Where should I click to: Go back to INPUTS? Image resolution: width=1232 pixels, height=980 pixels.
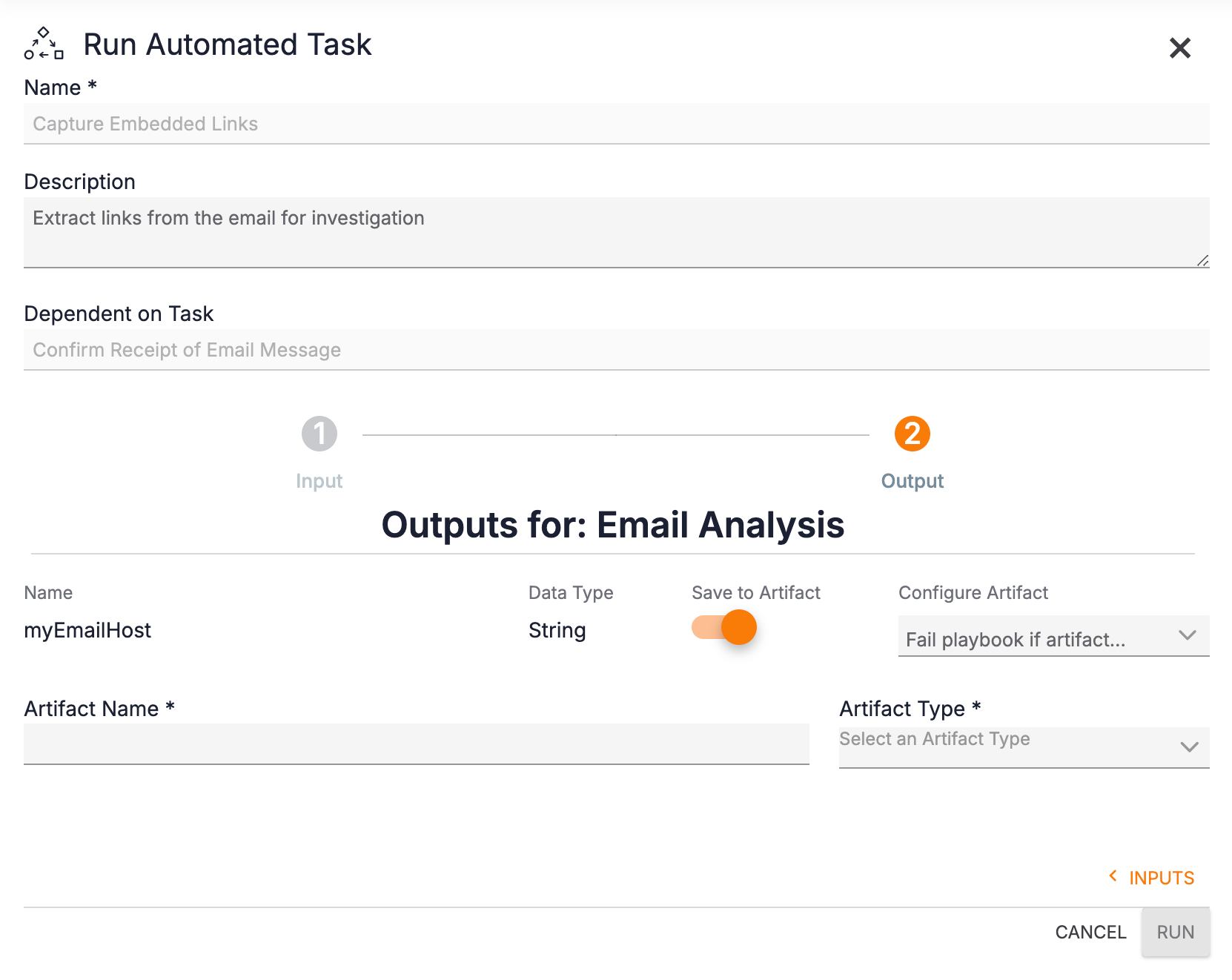coord(1151,878)
